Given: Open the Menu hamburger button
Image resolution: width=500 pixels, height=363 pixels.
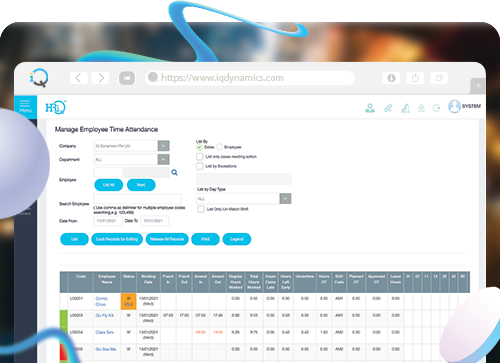Looking at the screenshot, I should [x=25, y=107].
